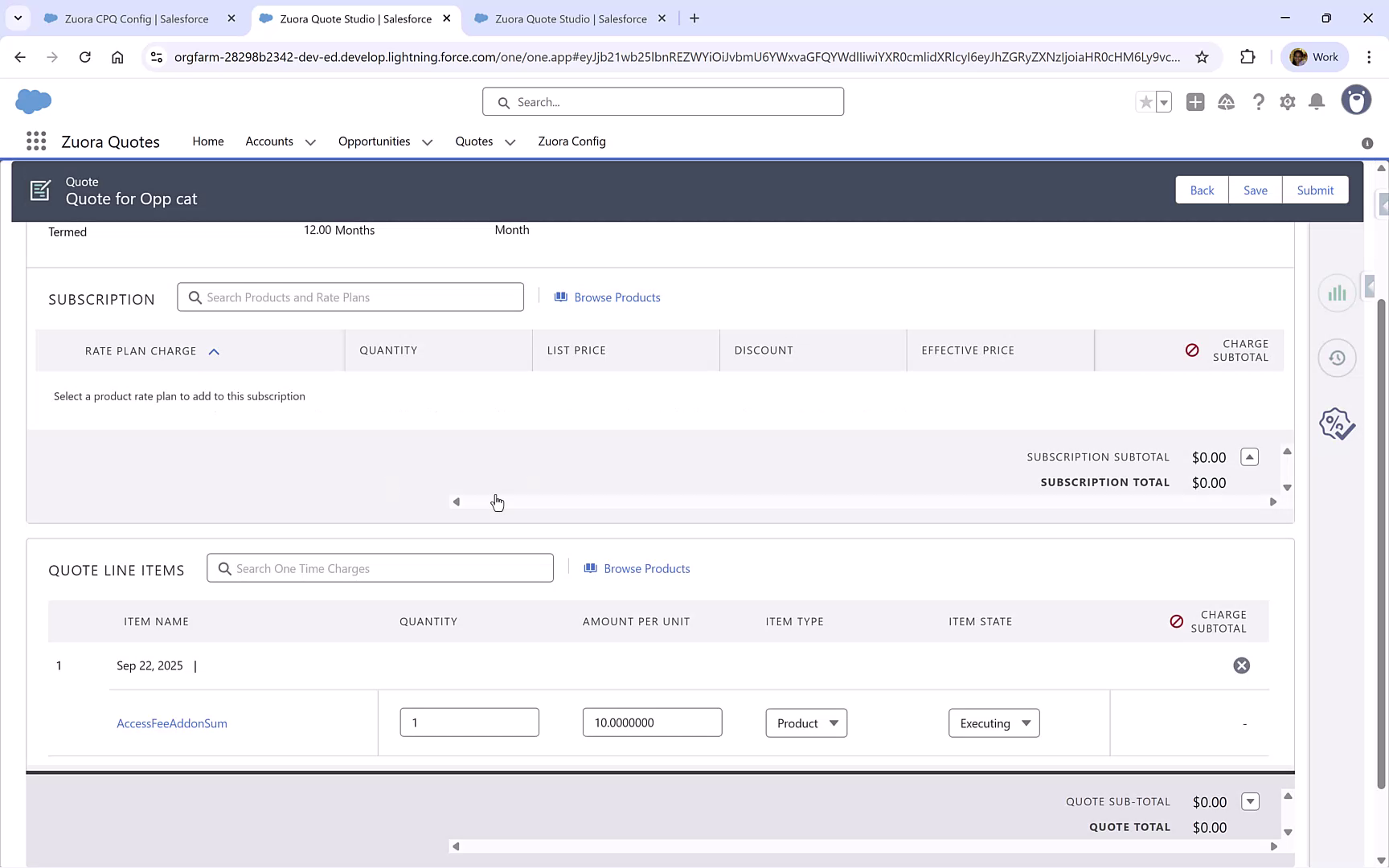Image resolution: width=1389 pixels, height=868 pixels.
Task: Open the App Launcher grid icon
Action: 35,141
